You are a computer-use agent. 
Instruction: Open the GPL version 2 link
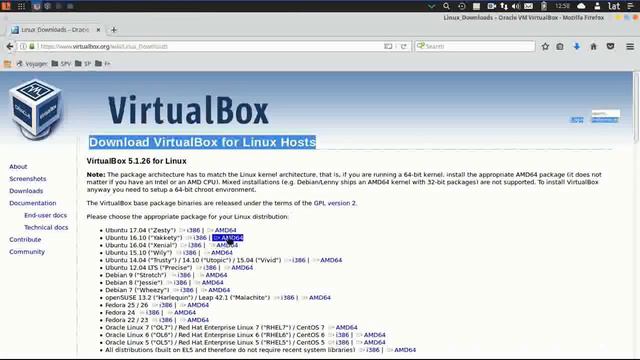coord(335,203)
